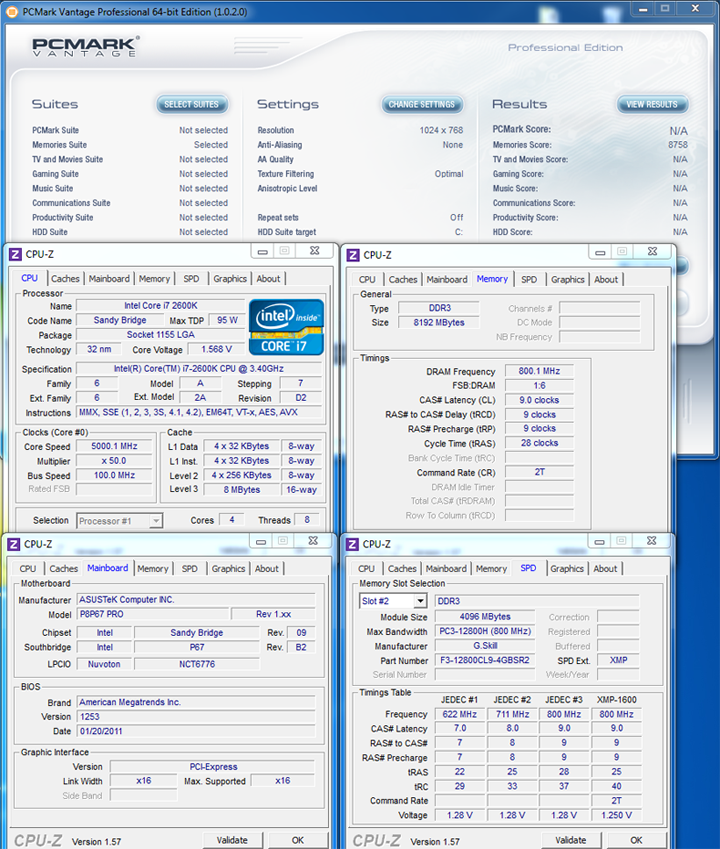This screenshot has width=720, height=849.
Task: Open Mainboard tab in the CPU tab window
Action: click(109, 279)
